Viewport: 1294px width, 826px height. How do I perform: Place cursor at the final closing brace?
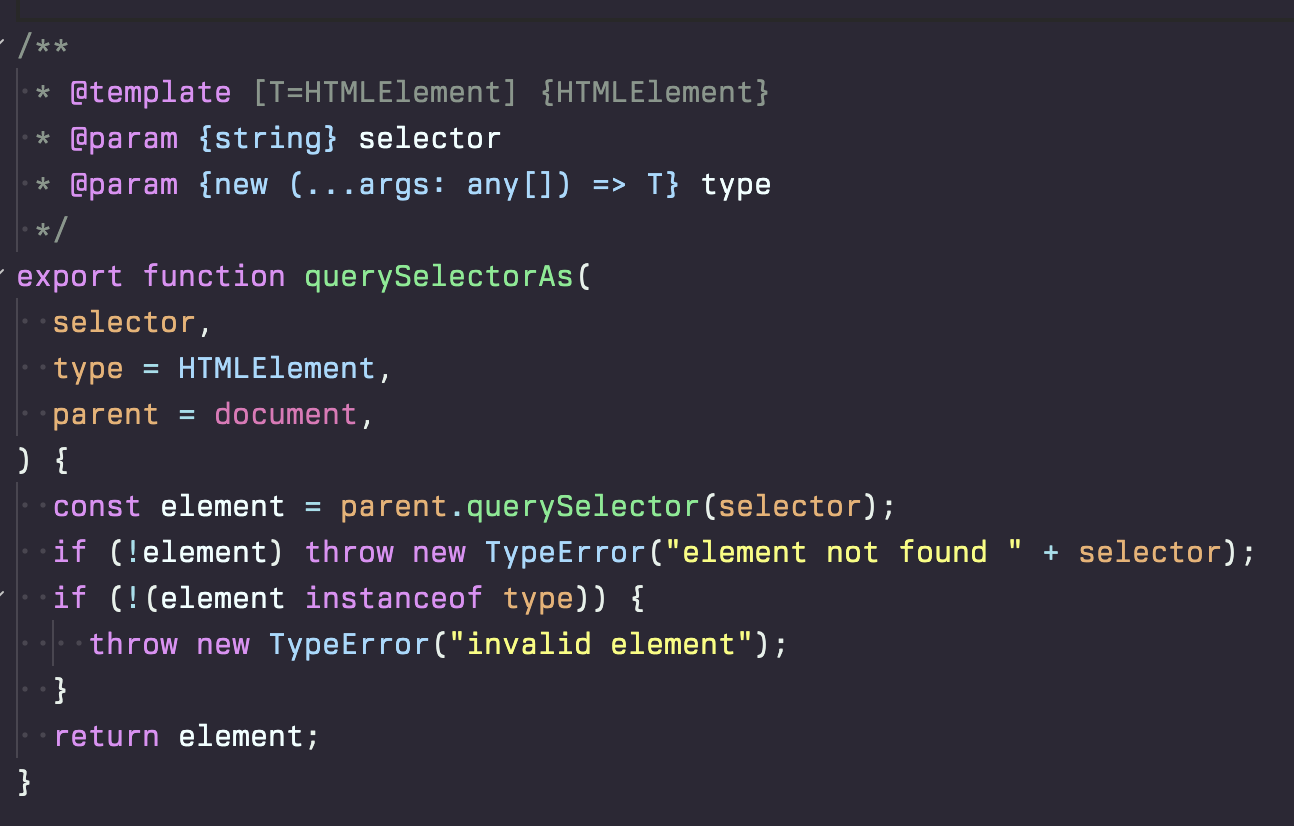pos(25,782)
